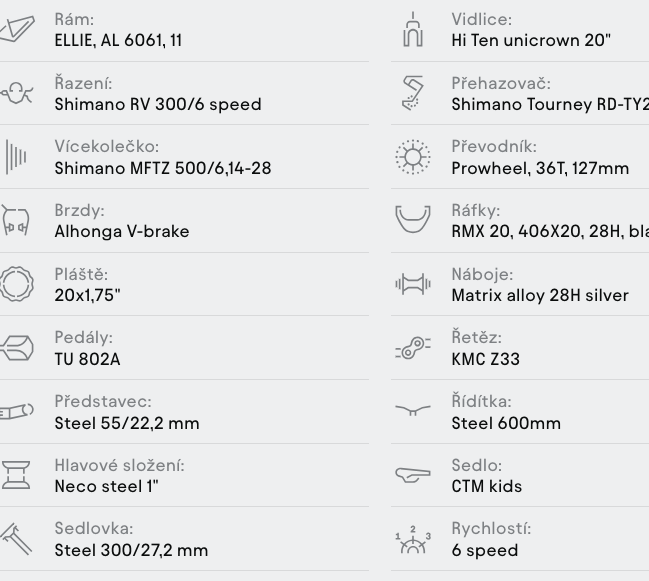Click the fork icon beside Vidlice
This screenshot has height=581, width=649.
point(413,29)
